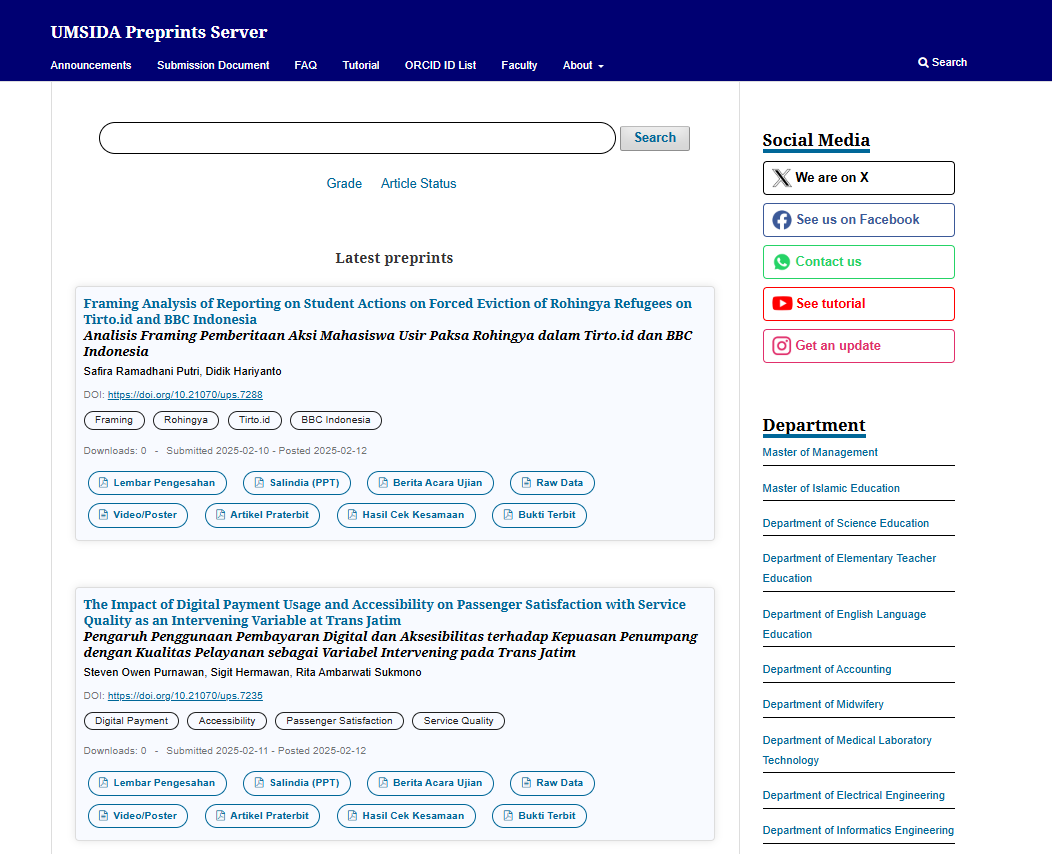1052x854 pixels.
Task: Click the gray Search button
Action: coord(655,138)
